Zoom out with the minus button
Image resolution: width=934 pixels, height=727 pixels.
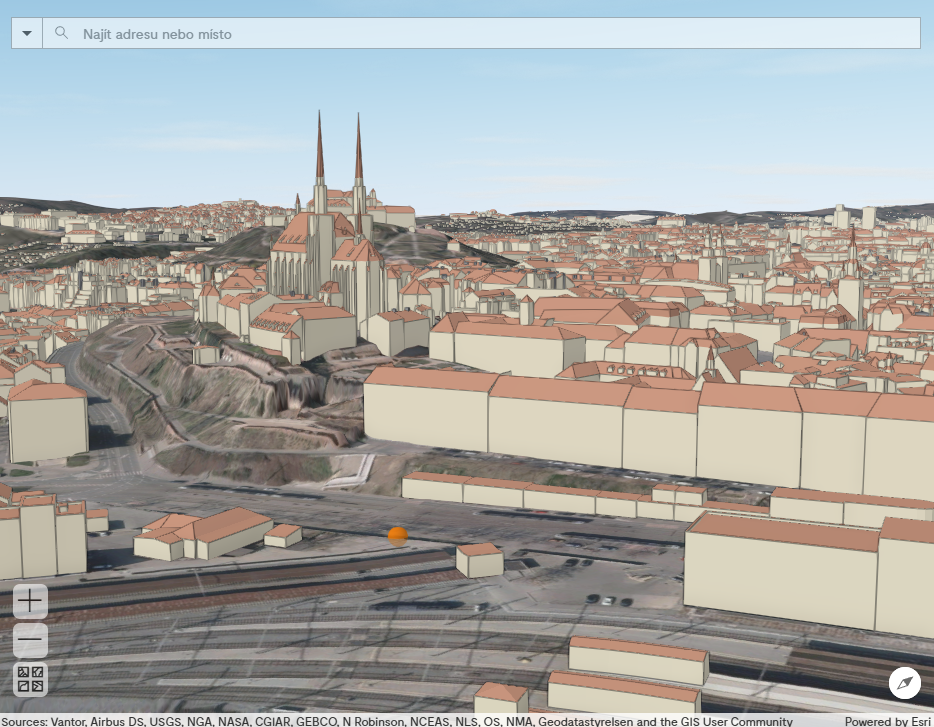click(31, 639)
